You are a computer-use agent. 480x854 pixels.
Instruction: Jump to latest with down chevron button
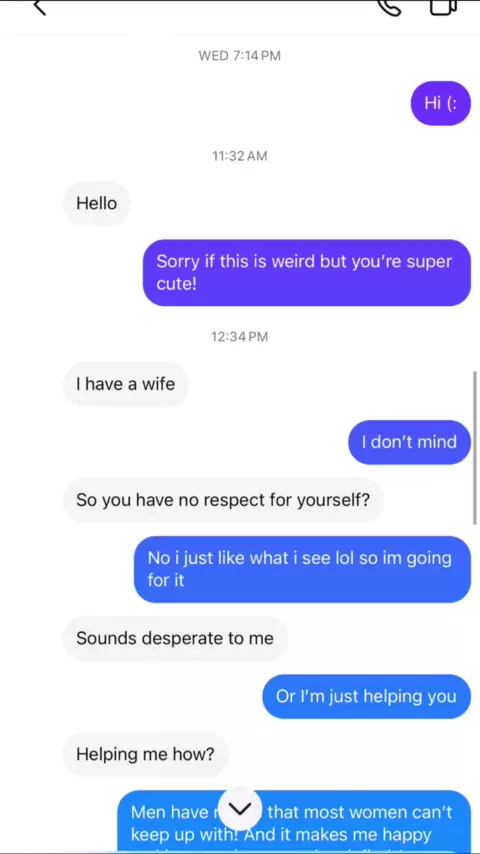click(240, 809)
